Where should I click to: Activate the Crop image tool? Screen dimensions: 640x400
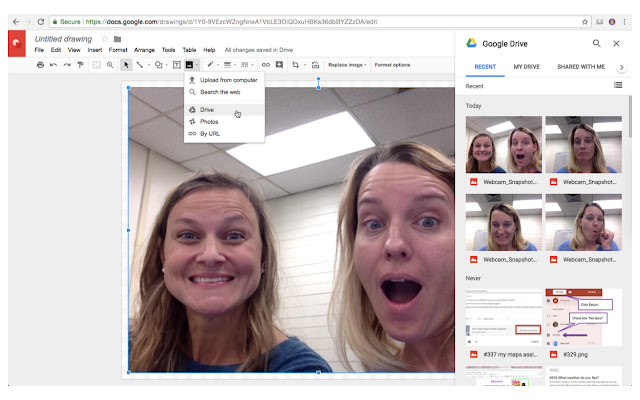pos(296,64)
